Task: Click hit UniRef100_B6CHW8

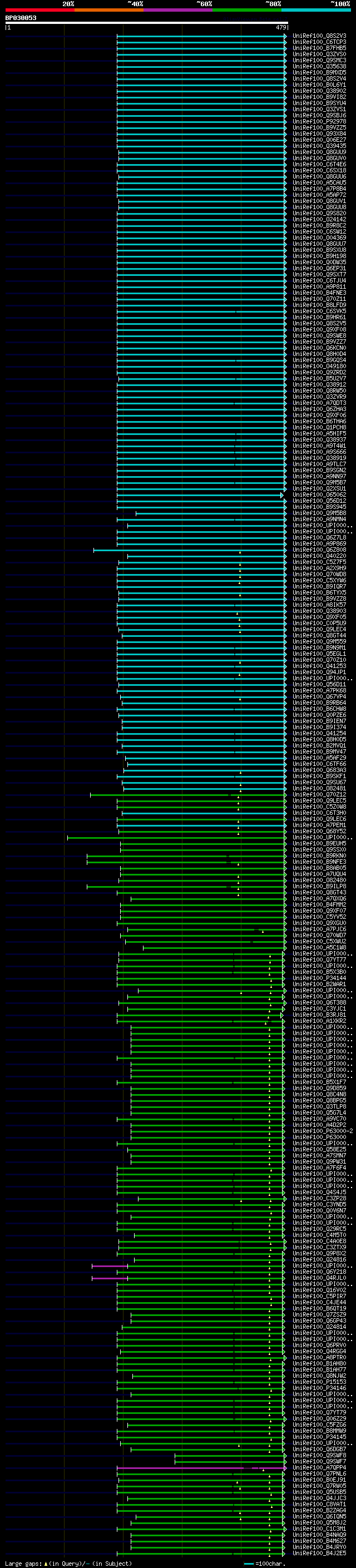Action: coord(319,709)
